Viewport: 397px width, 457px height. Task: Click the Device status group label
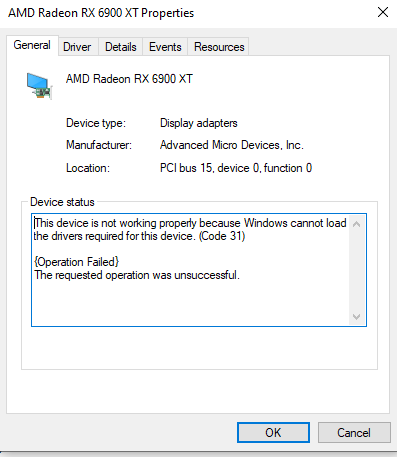coord(62,202)
